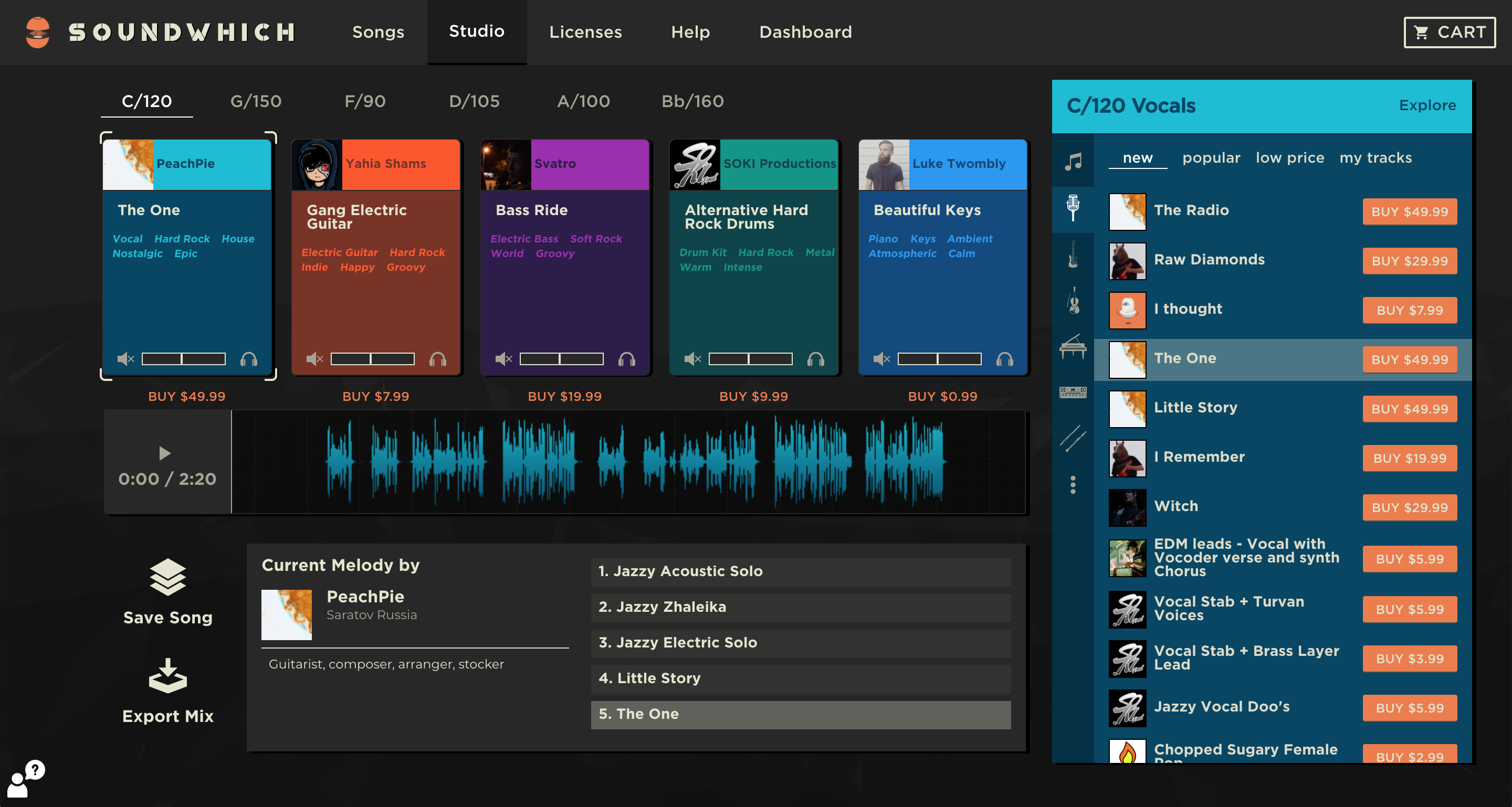Viewport: 1512px width, 807px height.
Task: Solo Beautiful Keys with headphones icon
Action: (x=1004, y=359)
